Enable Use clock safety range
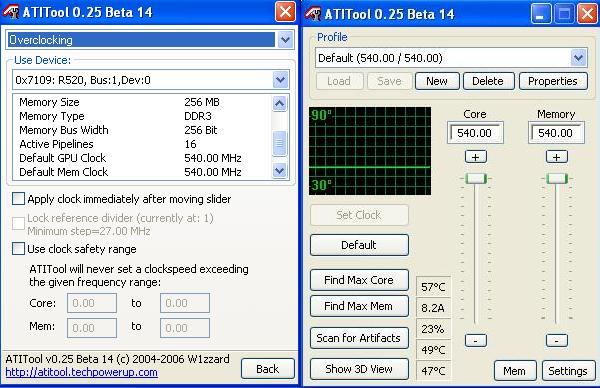The height and width of the screenshot is (388, 600). click(18, 249)
